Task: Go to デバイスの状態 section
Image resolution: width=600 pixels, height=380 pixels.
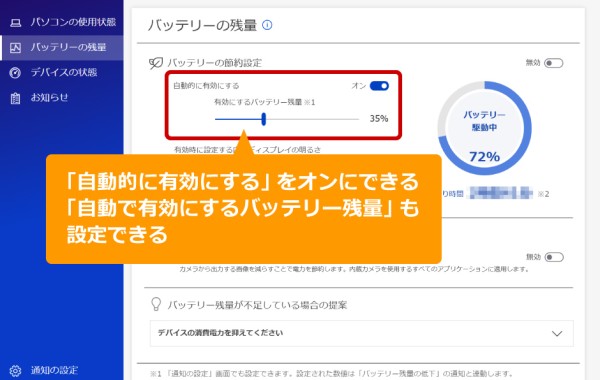Action: tap(62, 72)
